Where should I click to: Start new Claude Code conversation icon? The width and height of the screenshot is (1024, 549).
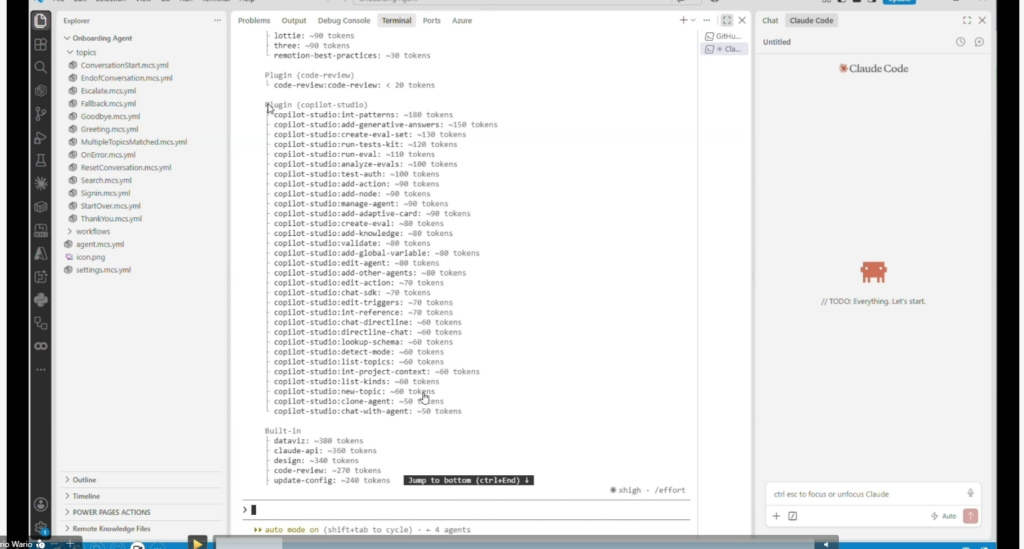[x=979, y=42]
